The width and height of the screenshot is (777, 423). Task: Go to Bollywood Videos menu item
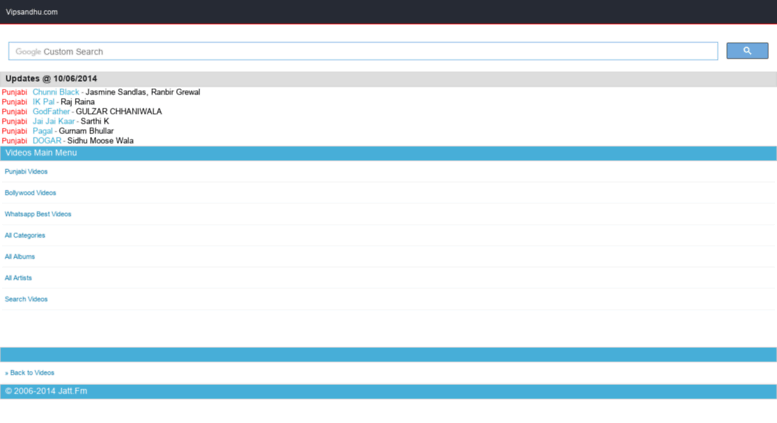(30, 193)
